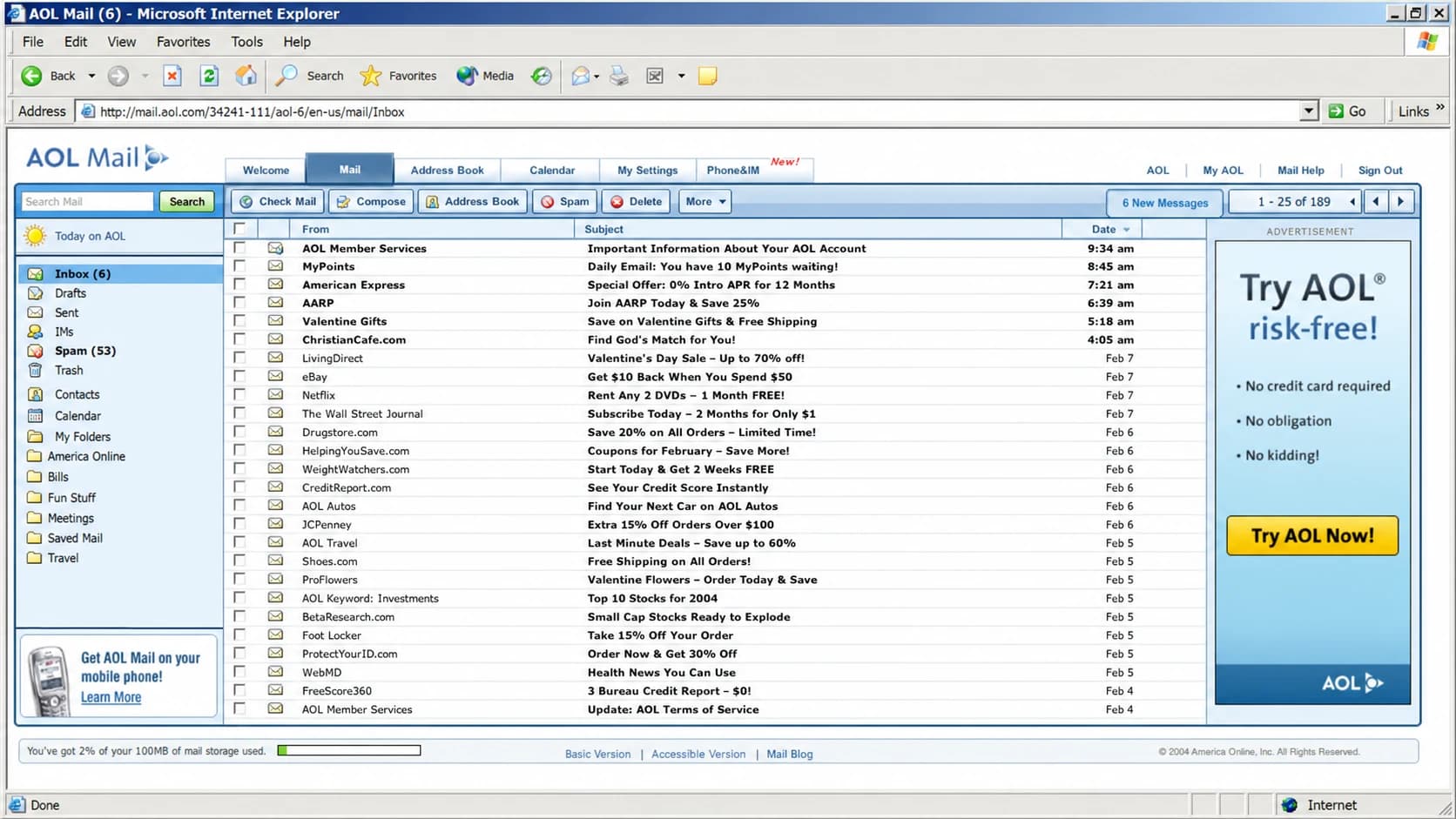This screenshot has height=819, width=1456.
Task: Open the Back button history dropdown arrow
Action: click(x=91, y=76)
